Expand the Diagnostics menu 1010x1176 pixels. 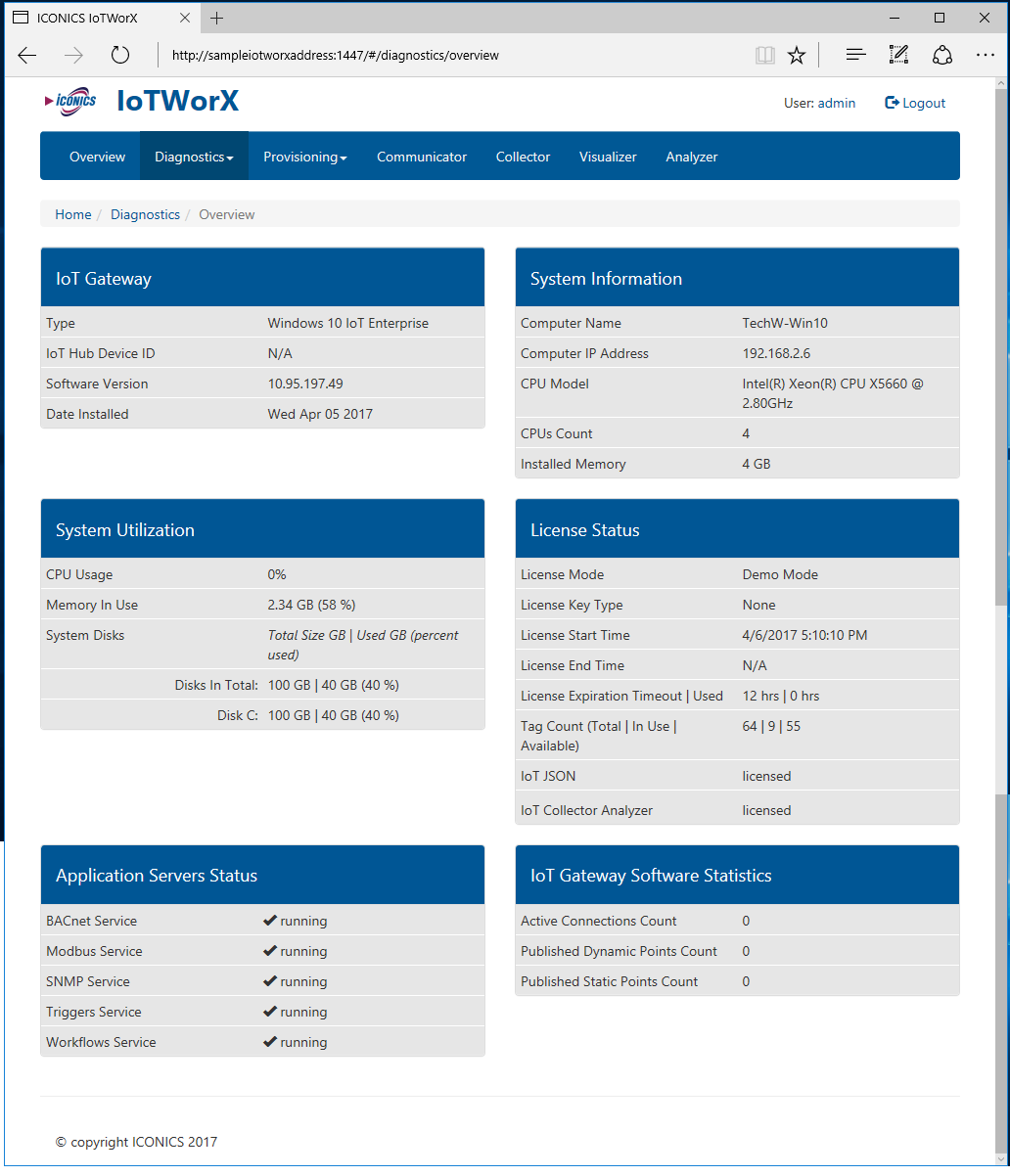[194, 157]
